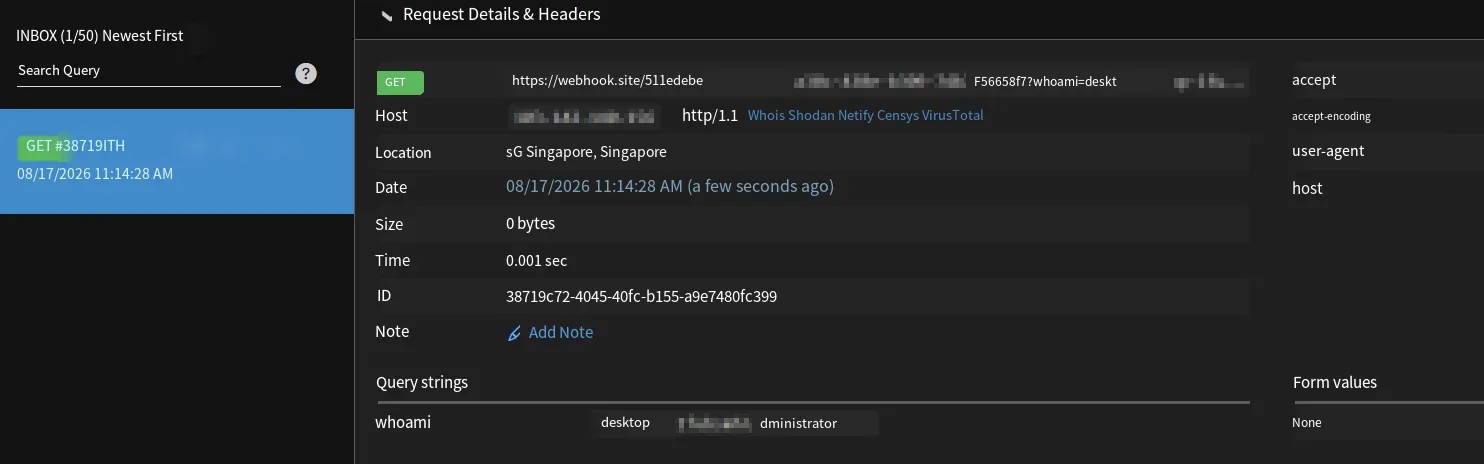Open the search help question mark icon
The width and height of the screenshot is (1484, 464).
click(x=306, y=73)
